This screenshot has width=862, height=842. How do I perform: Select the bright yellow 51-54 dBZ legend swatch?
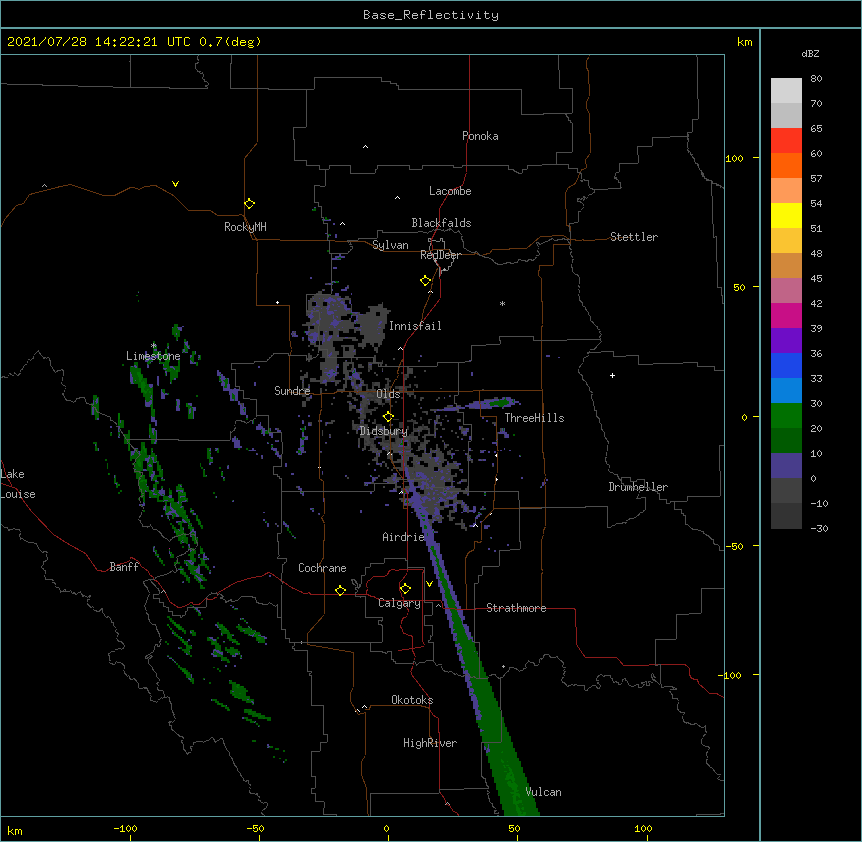(x=786, y=215)
